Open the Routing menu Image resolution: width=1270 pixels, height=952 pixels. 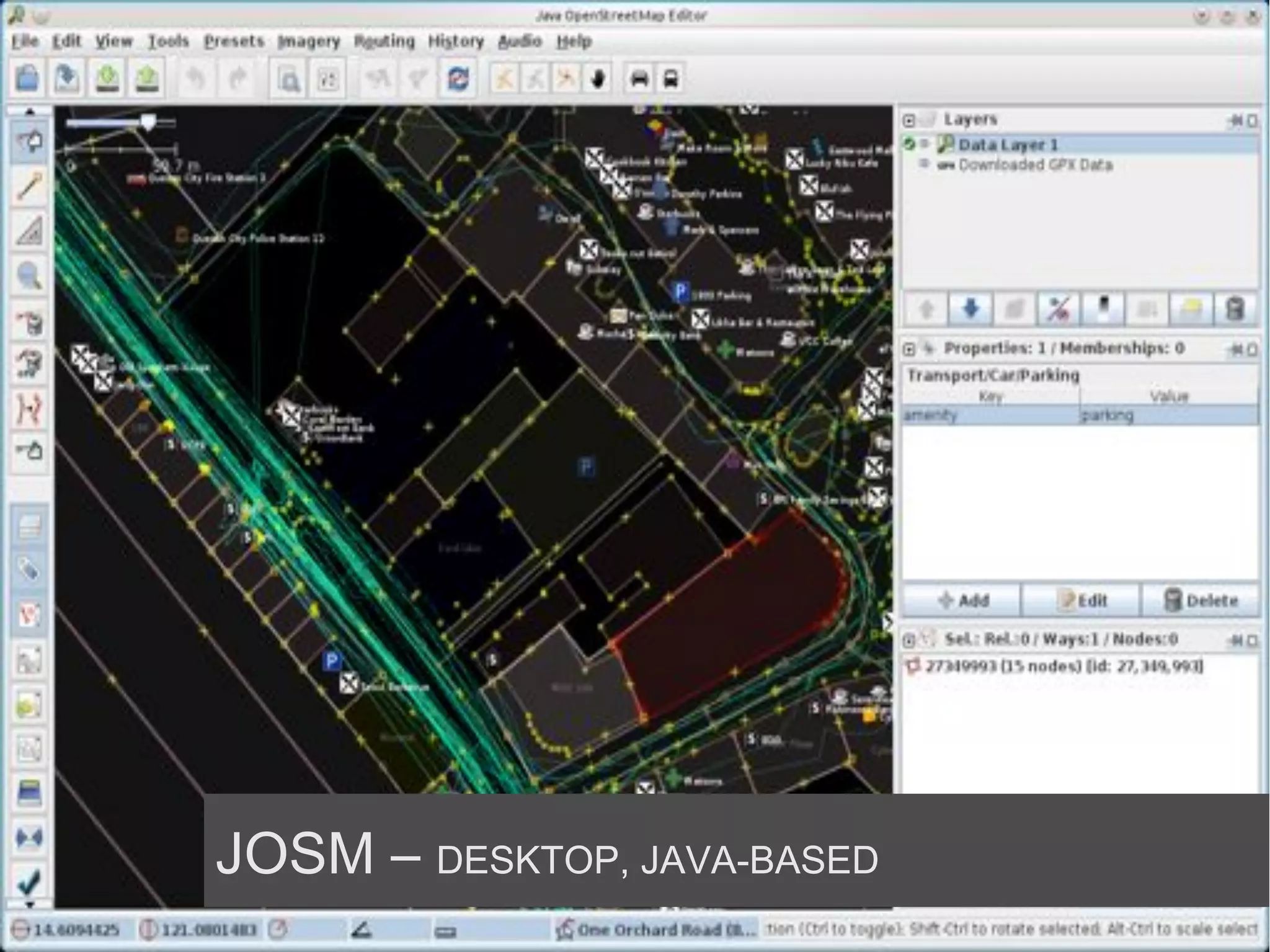384,42
